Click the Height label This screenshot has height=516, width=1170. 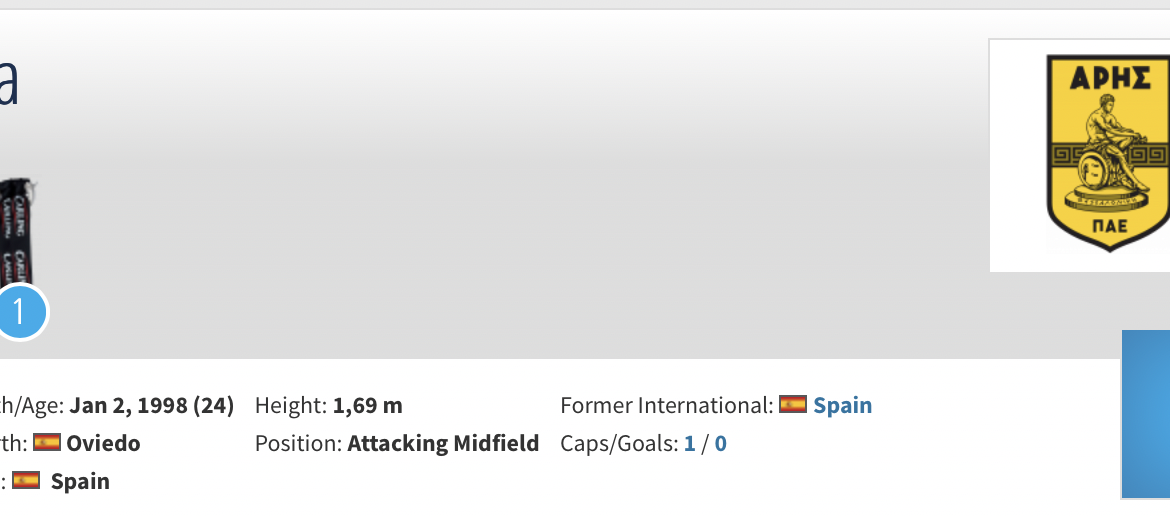pyautogui.click(x=290, y=405)
